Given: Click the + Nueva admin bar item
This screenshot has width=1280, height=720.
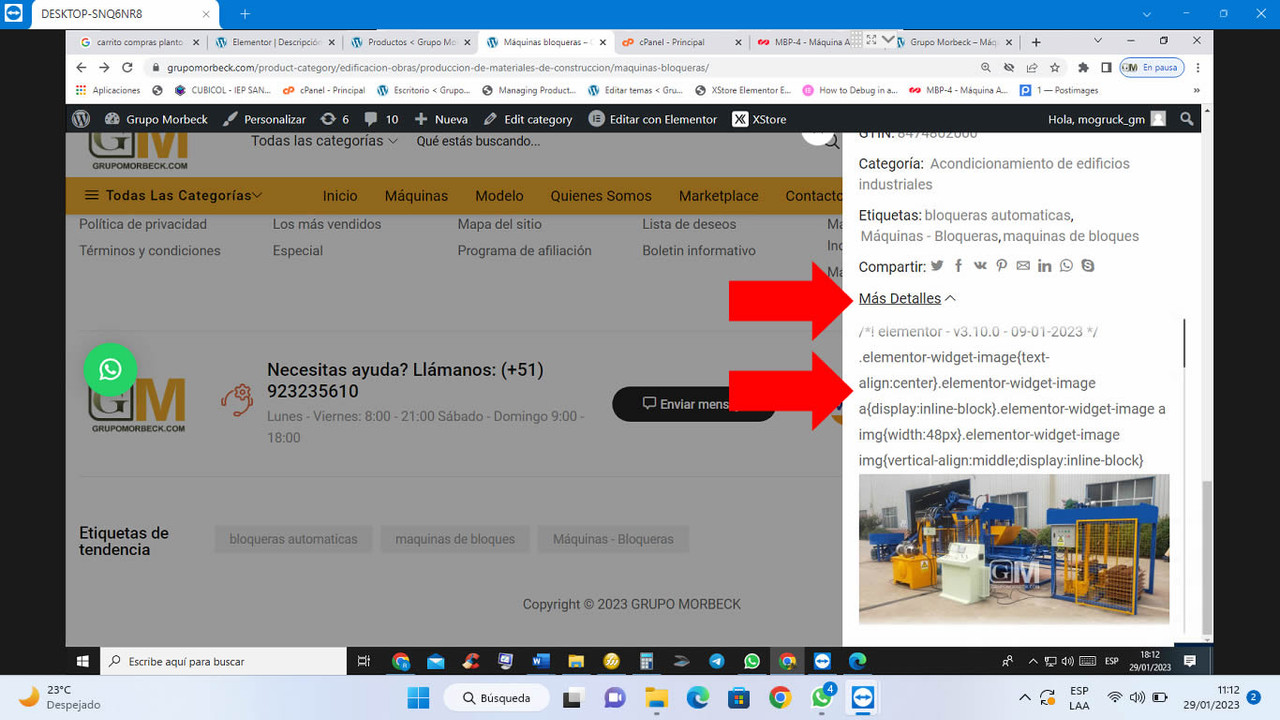Looking at the screenshot, I should coord(441,119).
